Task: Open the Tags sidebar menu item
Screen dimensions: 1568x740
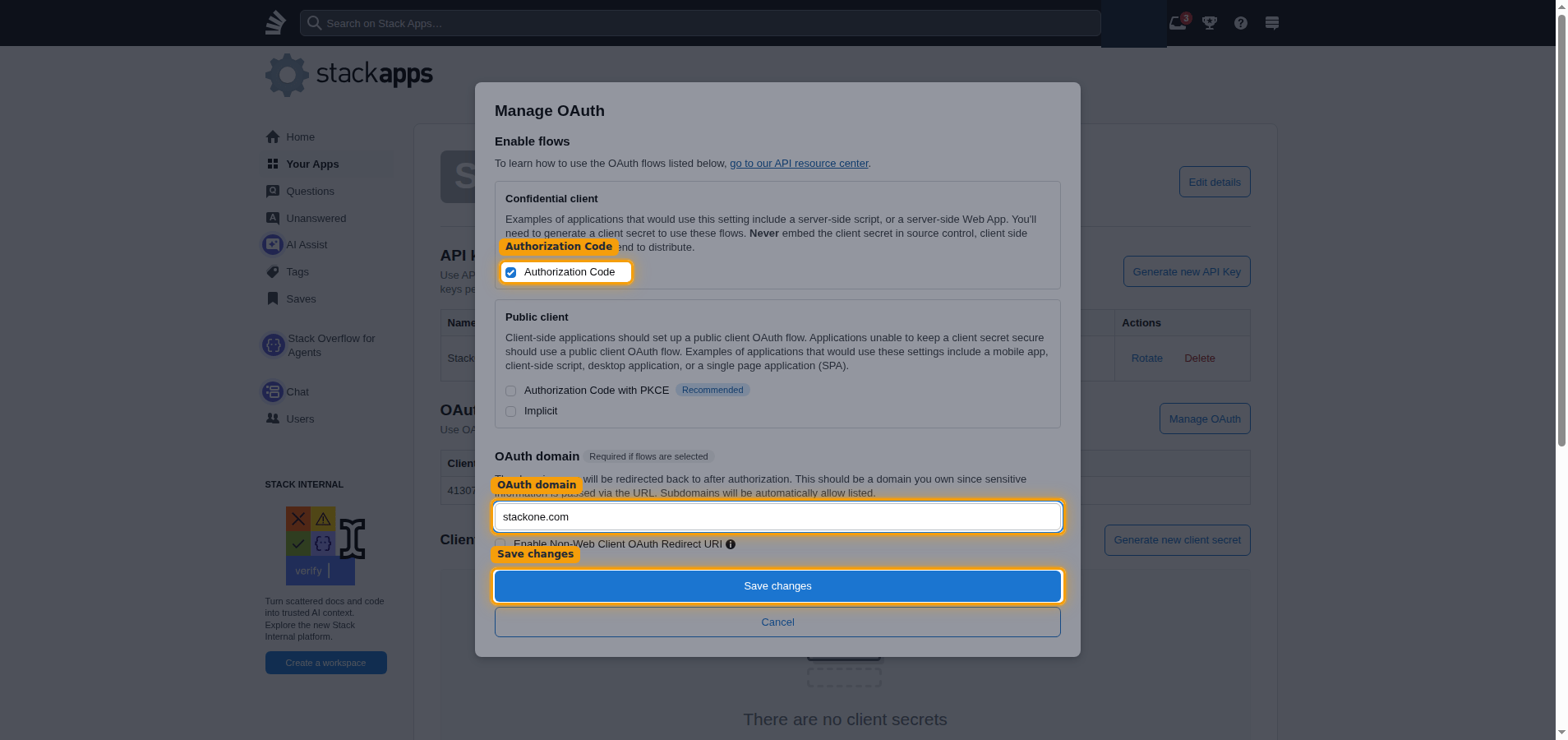Action: (328, 271)
